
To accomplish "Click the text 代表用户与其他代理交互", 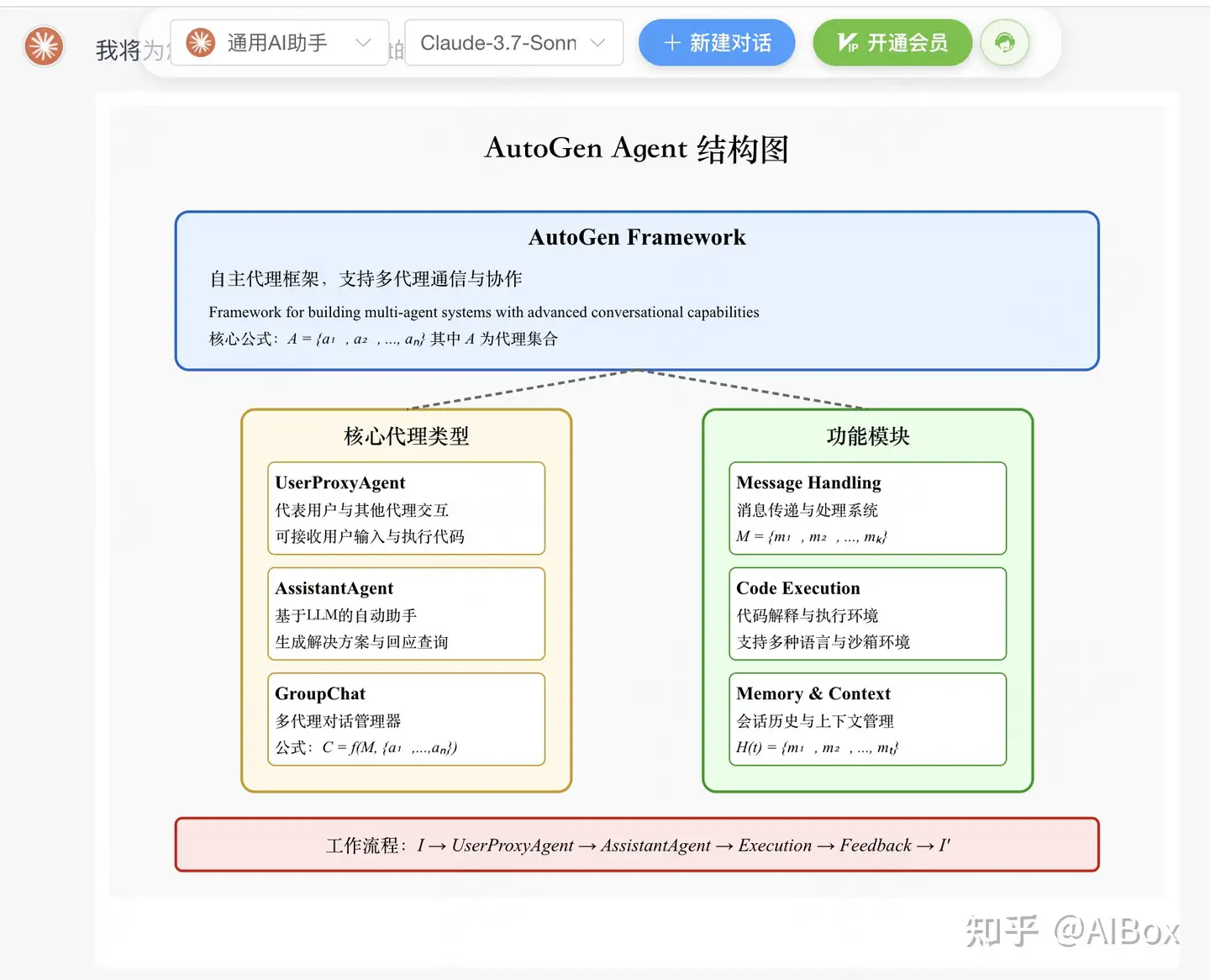I will tap(362, 510).
